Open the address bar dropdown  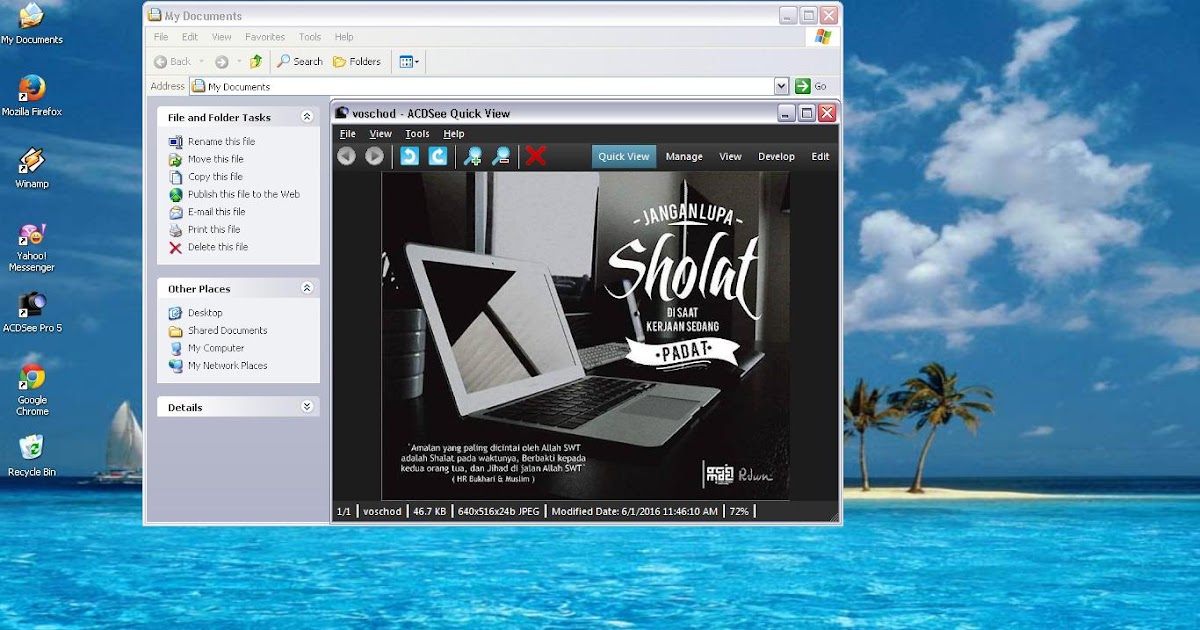point(782,86)
